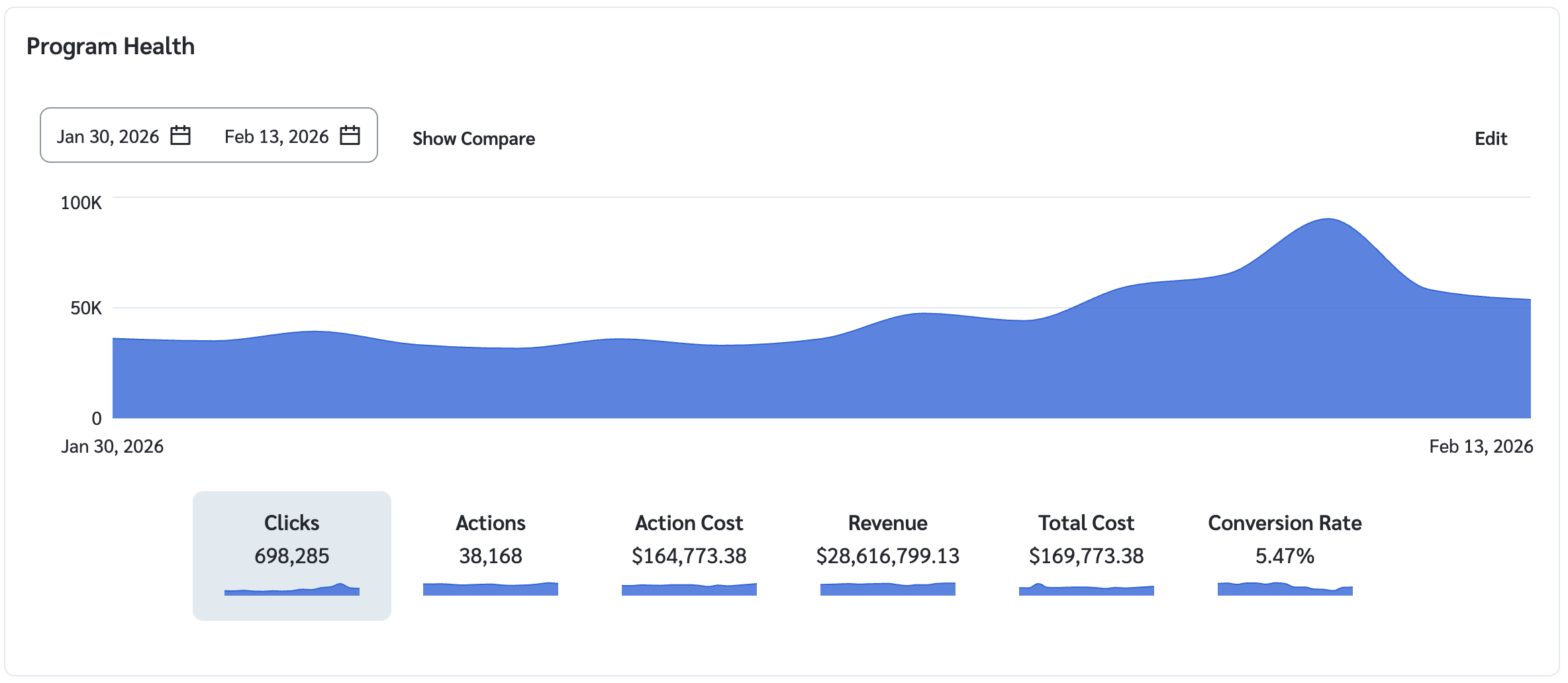1568x683 pixels.
Task: Click the 698,285 clicks total value
Action: [291, 556]
